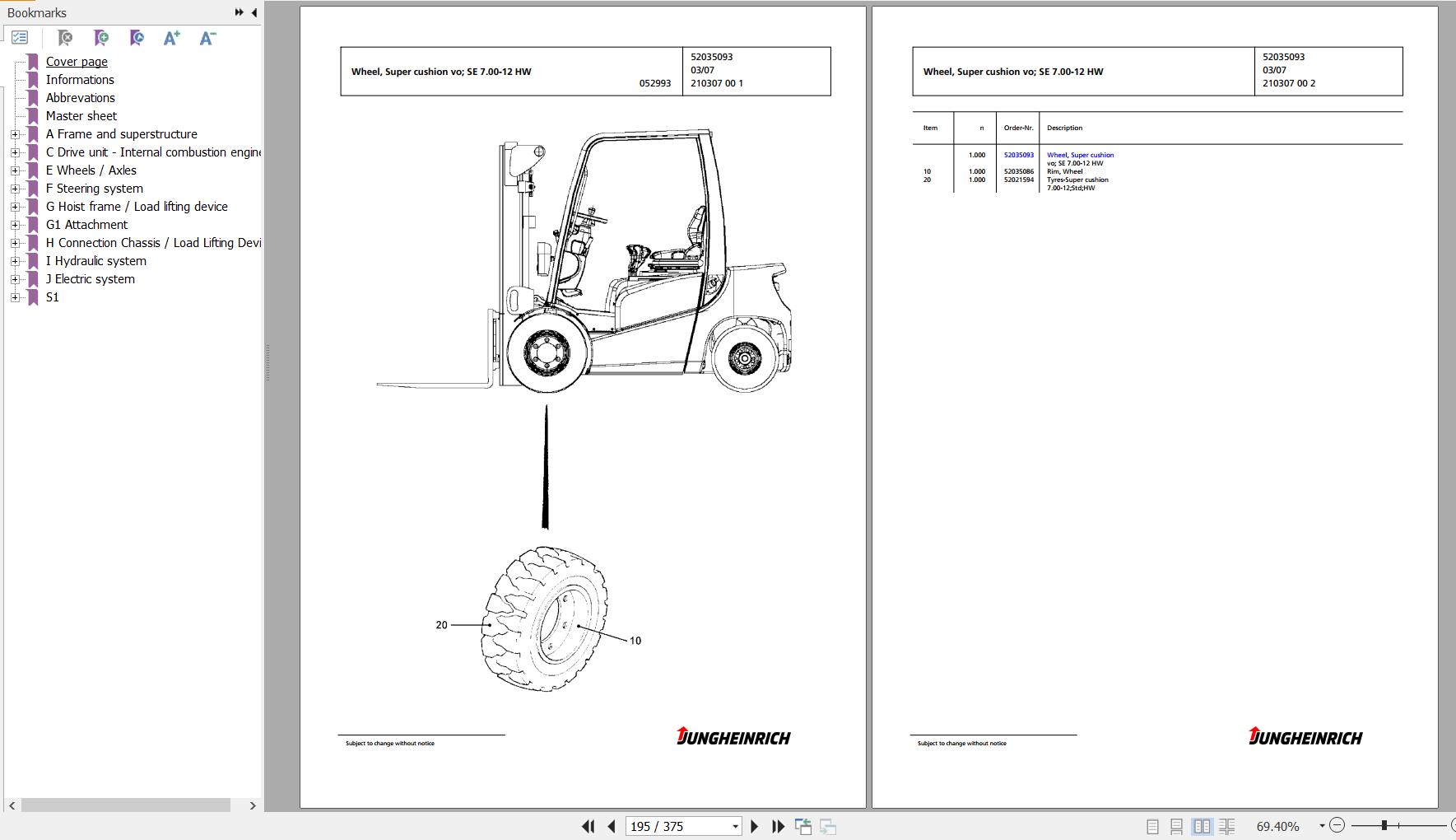This screenshot has width=1456, height=840.
Task: Select I Hydraulic system bookmark
Action: pos(96,261)
